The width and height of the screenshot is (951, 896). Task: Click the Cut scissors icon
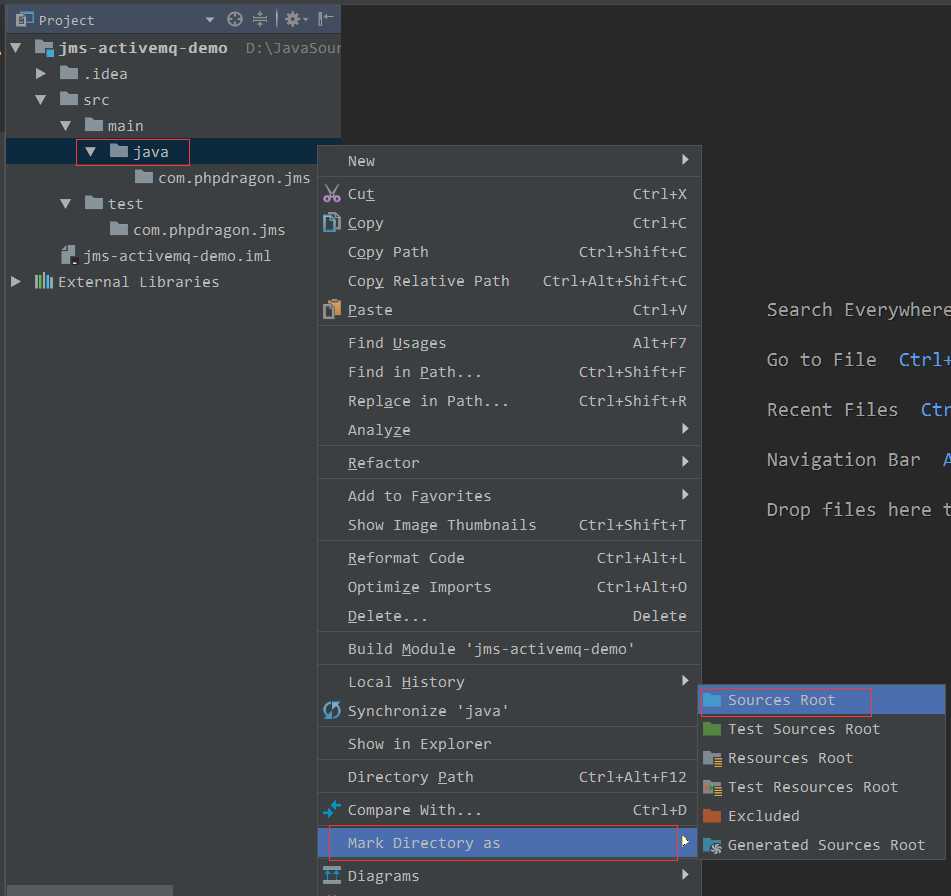click(332, 194)
